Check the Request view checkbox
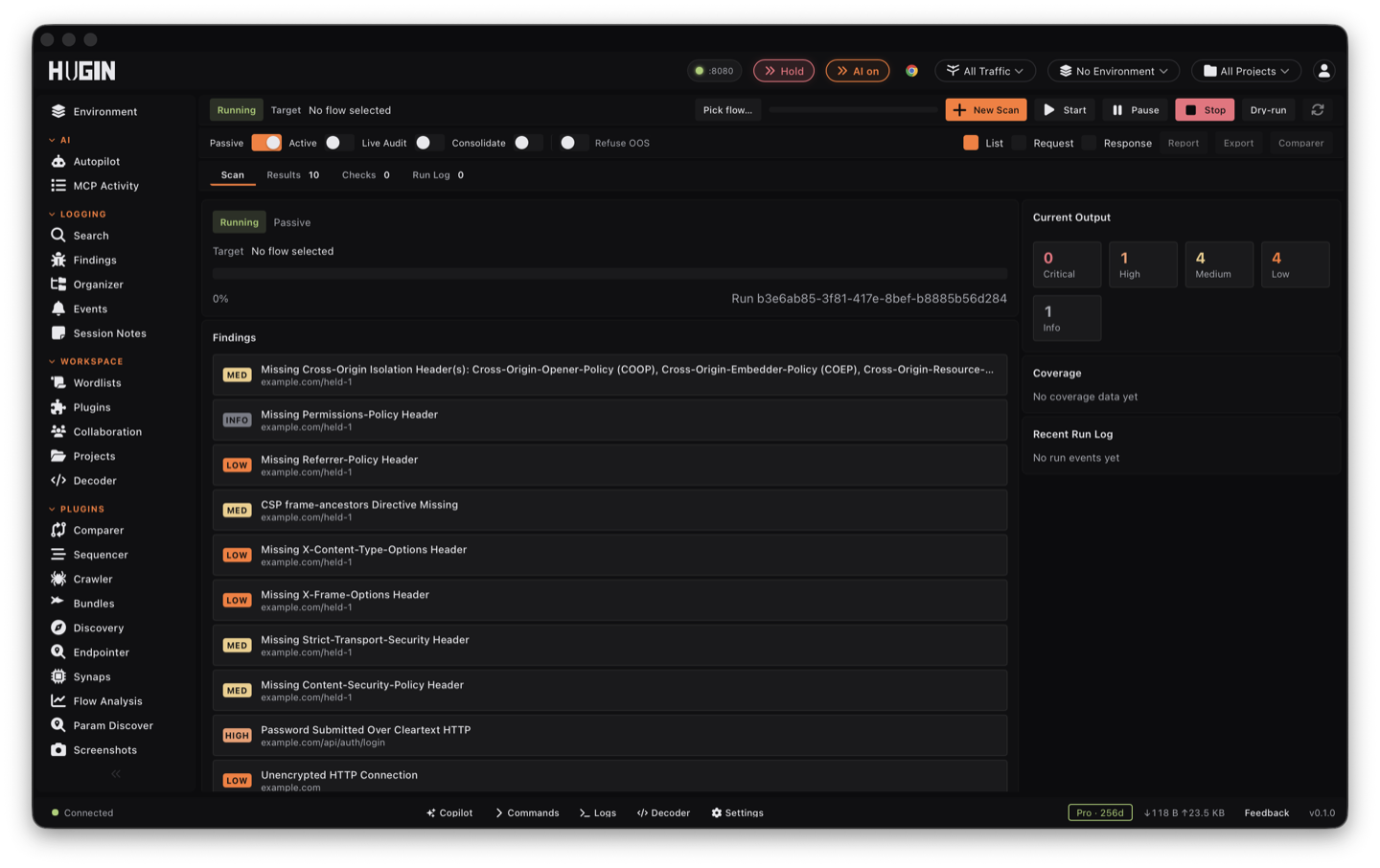Image resolution: width=1380 pixels, height=868 pixels. [1019, 143]
